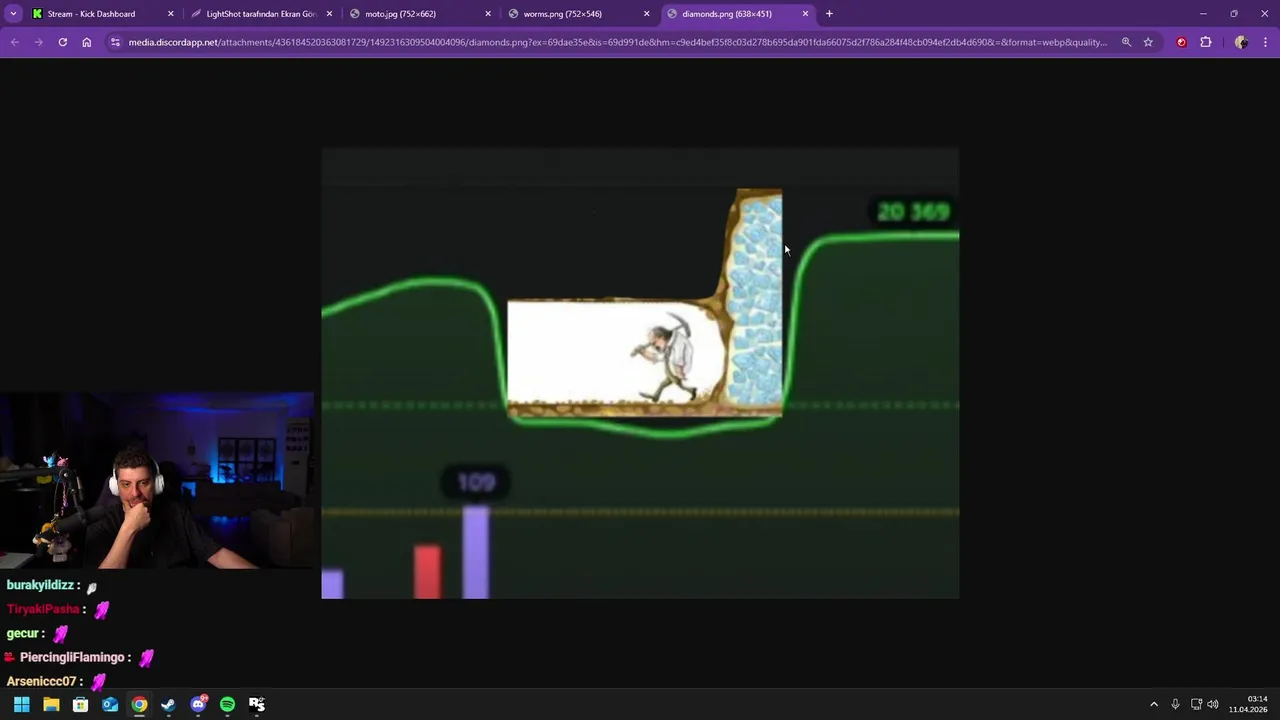This screenshot has height=720, width=1280.
Task: Open the Windows Start menu
Action: click(21, 704)
